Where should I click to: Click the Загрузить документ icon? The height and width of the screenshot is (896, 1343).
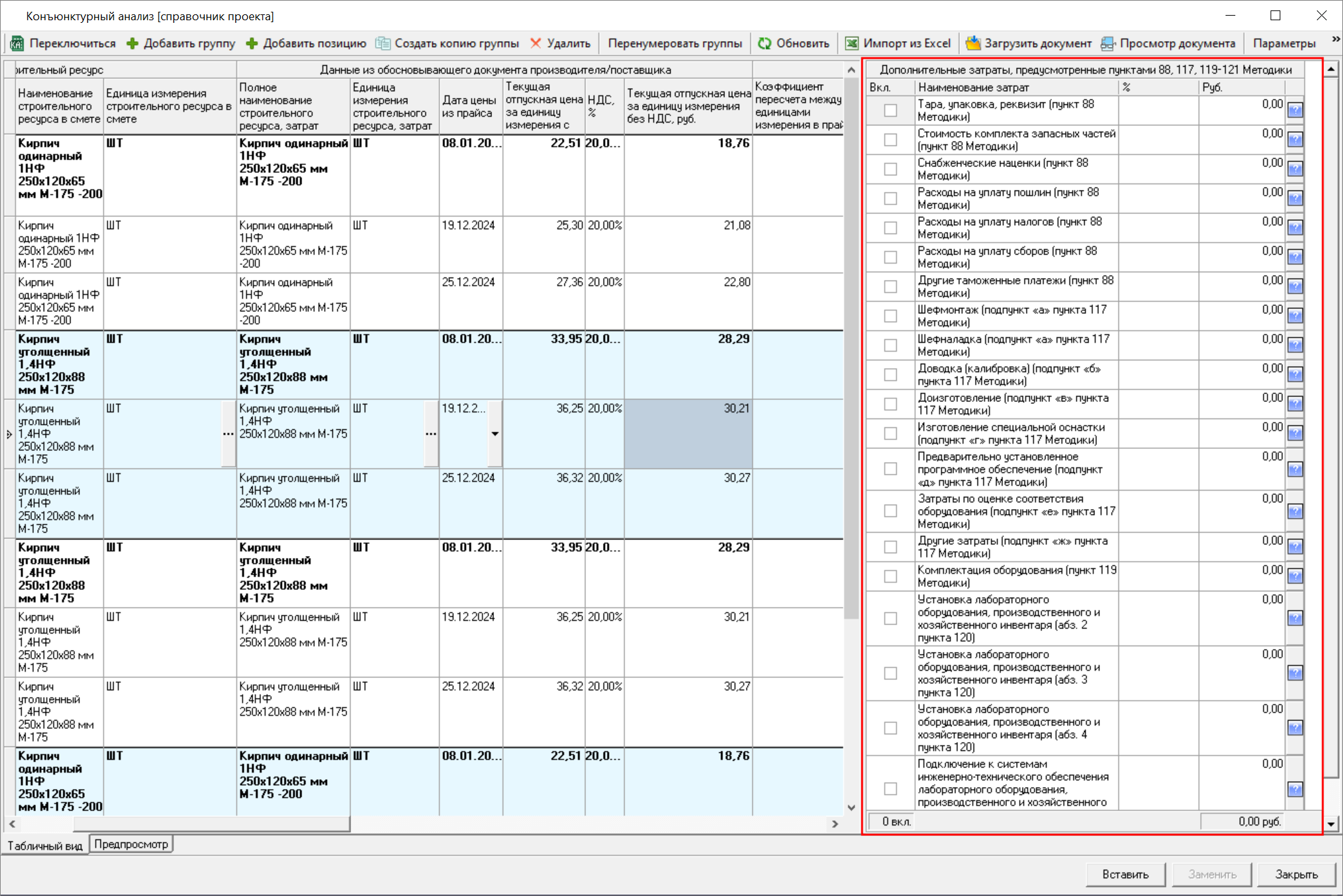(x=973, y=43)
